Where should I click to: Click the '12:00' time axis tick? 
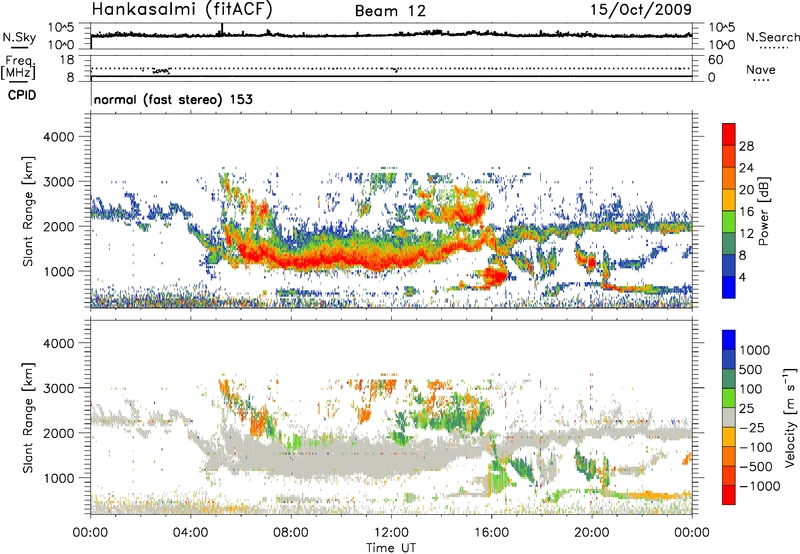391,533
